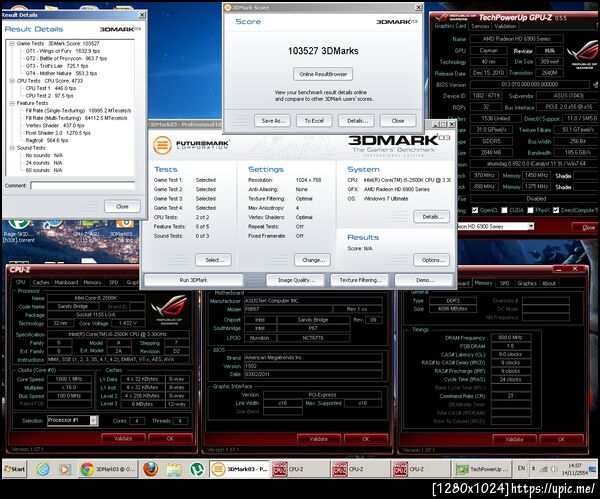Screen dimensions: 600x499
Task: Click the CPU-Z Core Speed value 1600.1 MHz
Action: coord(69,379)
